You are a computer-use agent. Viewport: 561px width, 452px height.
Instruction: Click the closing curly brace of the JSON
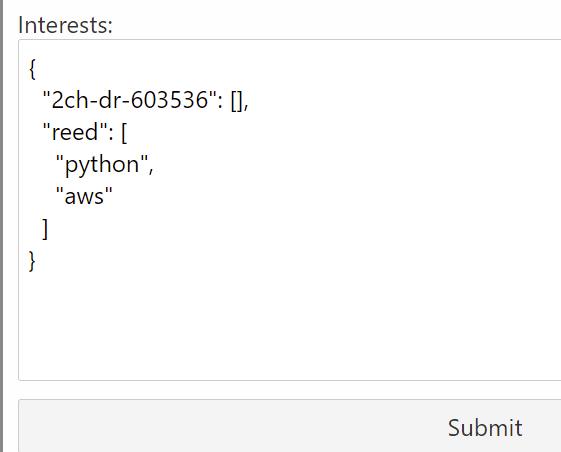tap(32, 261)
